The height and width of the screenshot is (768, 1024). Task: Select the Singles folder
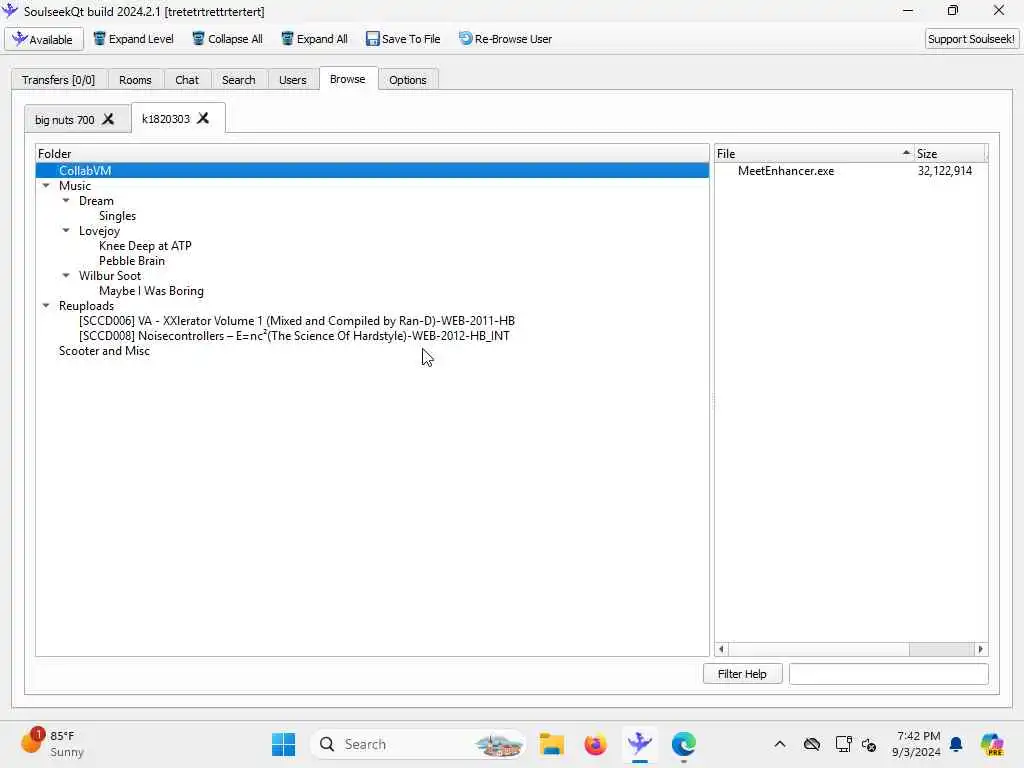118,216
